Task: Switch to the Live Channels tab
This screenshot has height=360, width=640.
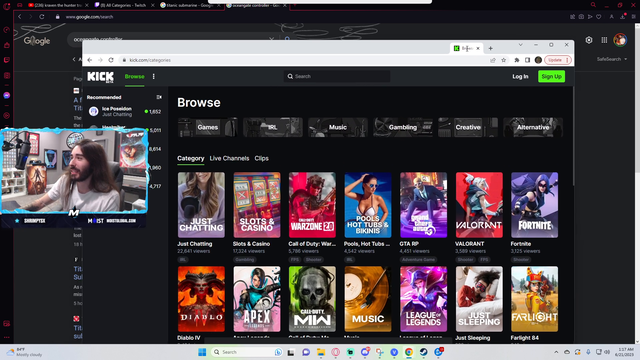Action: coord(229,158)
